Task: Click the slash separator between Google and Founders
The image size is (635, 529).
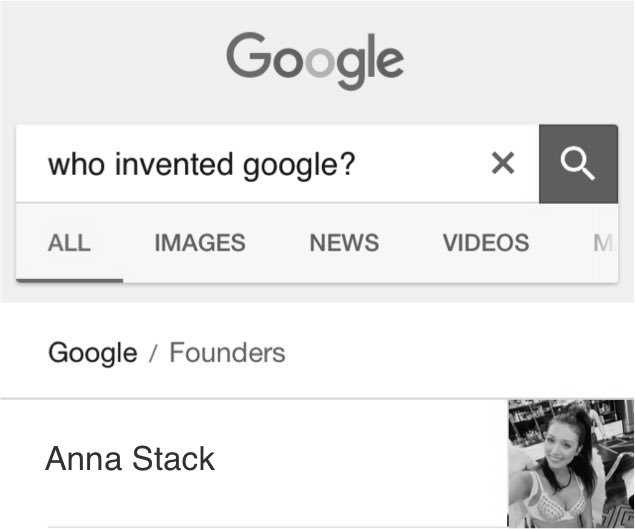Action: click(x=153, y=353)
